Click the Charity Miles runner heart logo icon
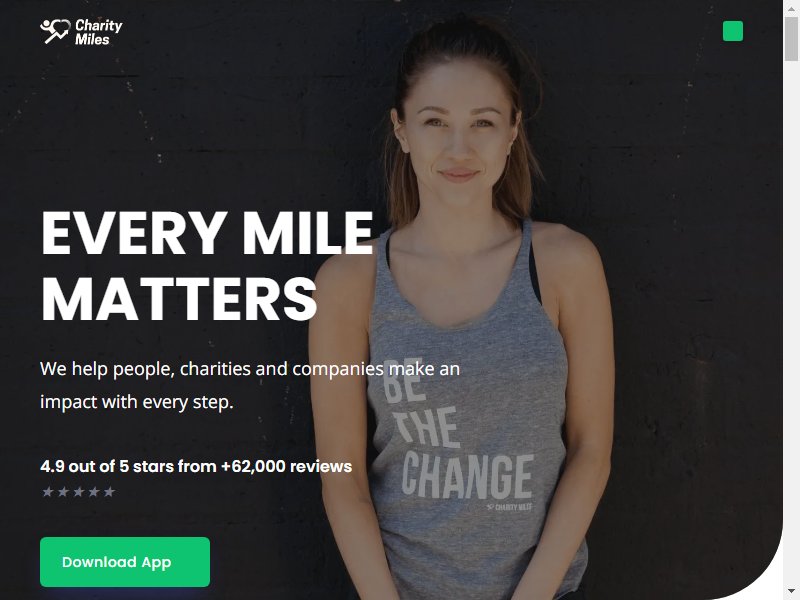The width and height of the screenshot is (800, 600). pos(55,31)
